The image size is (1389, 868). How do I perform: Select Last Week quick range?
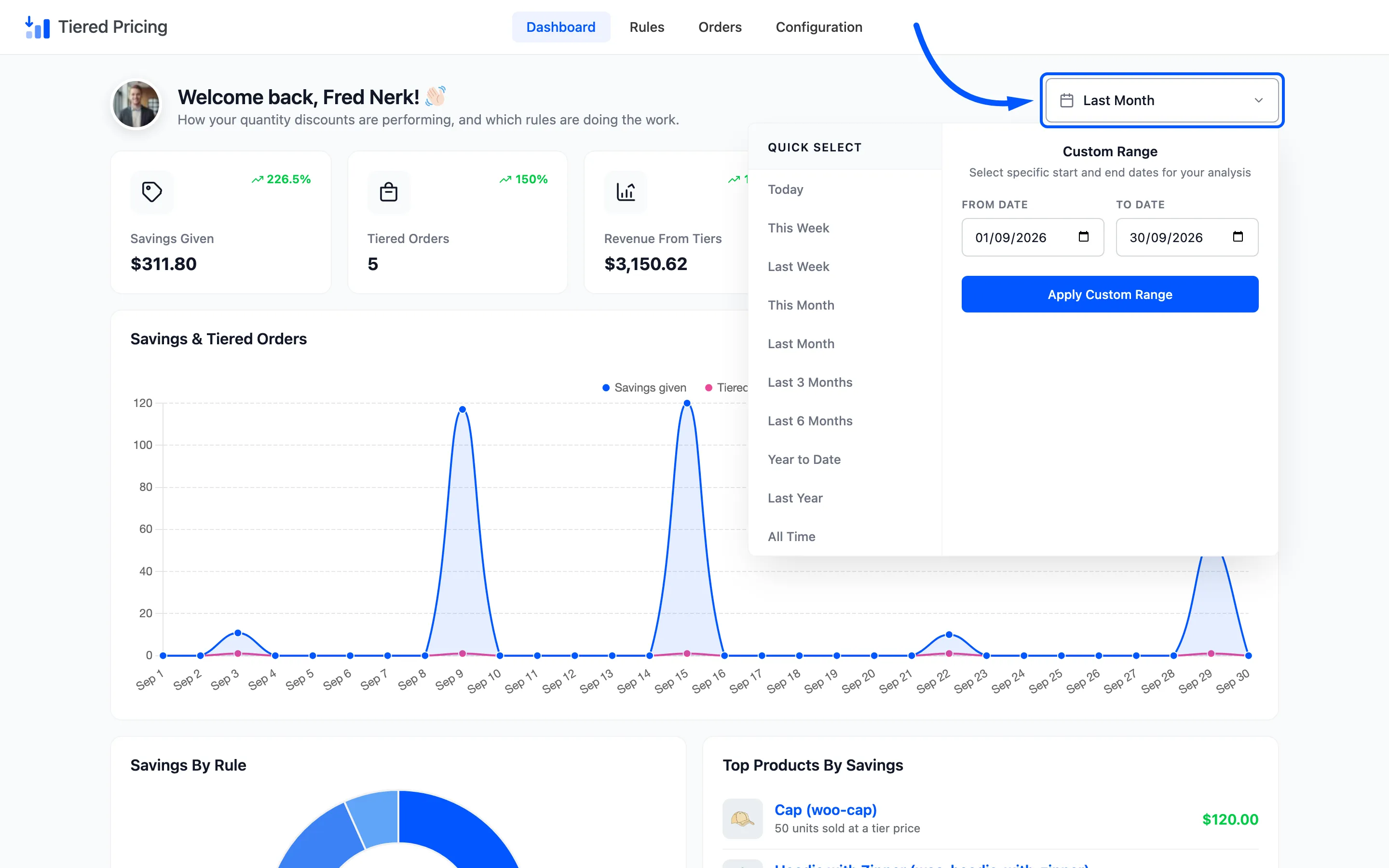click(x=845, y=266)
